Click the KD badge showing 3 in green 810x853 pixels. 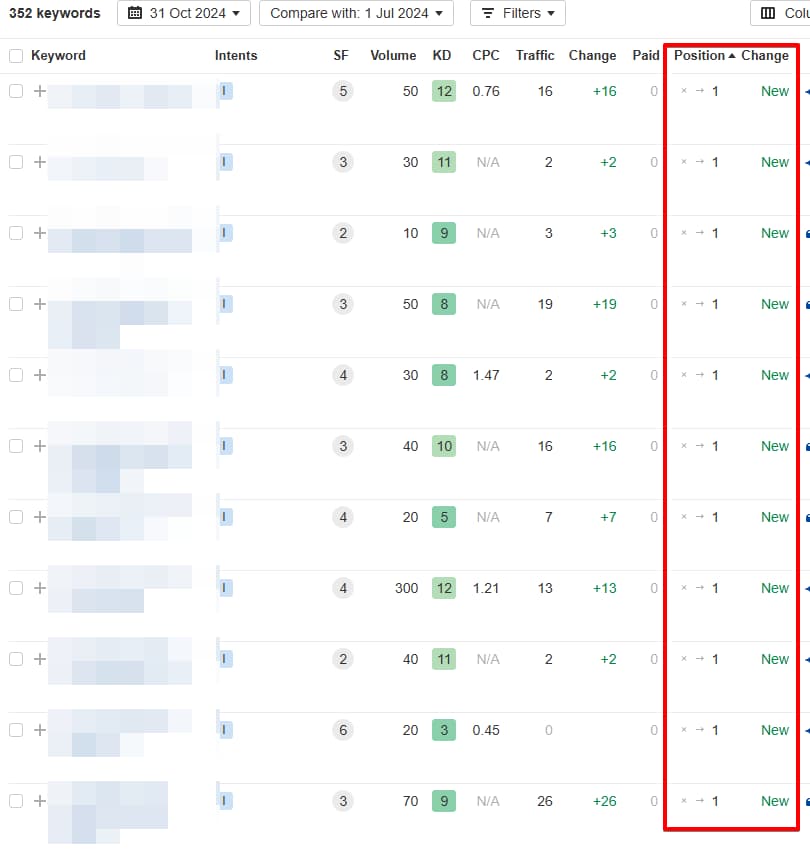point(443,730)
